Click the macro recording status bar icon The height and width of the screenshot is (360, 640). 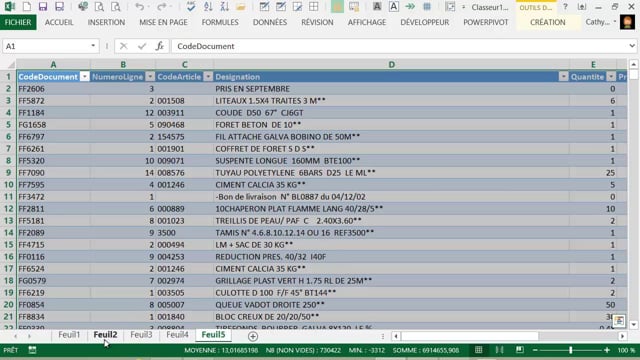(32, 350)
